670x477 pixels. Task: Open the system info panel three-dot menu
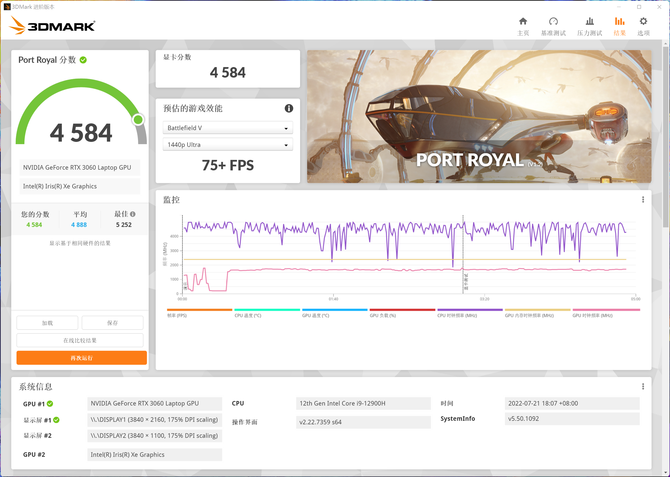643,386
